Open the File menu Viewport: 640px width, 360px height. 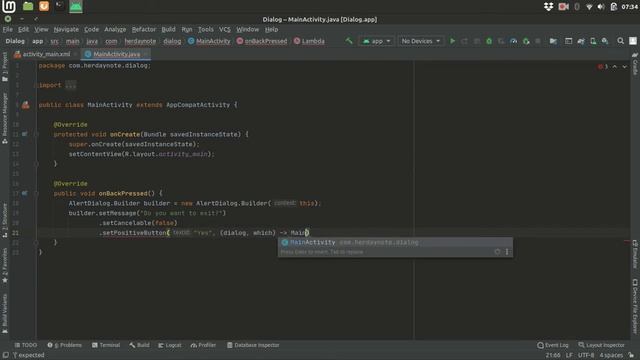pos(7,29)
